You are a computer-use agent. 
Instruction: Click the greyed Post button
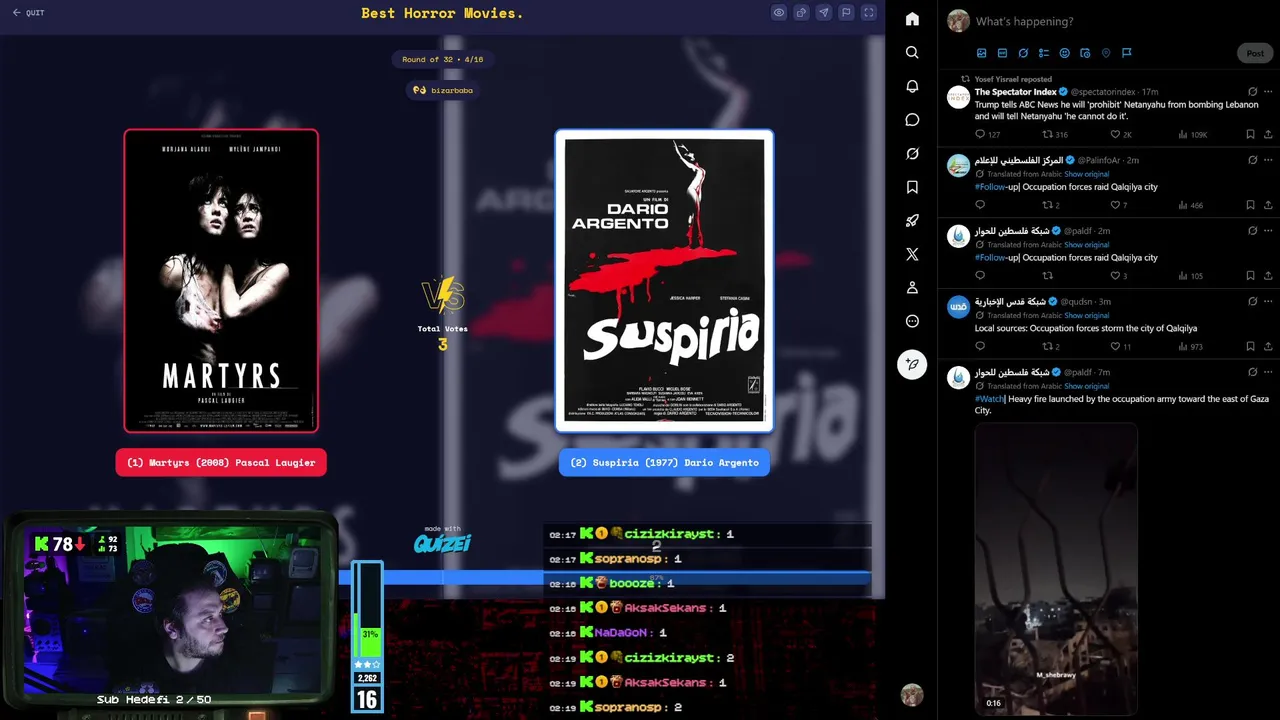[x=1255, y=53]
